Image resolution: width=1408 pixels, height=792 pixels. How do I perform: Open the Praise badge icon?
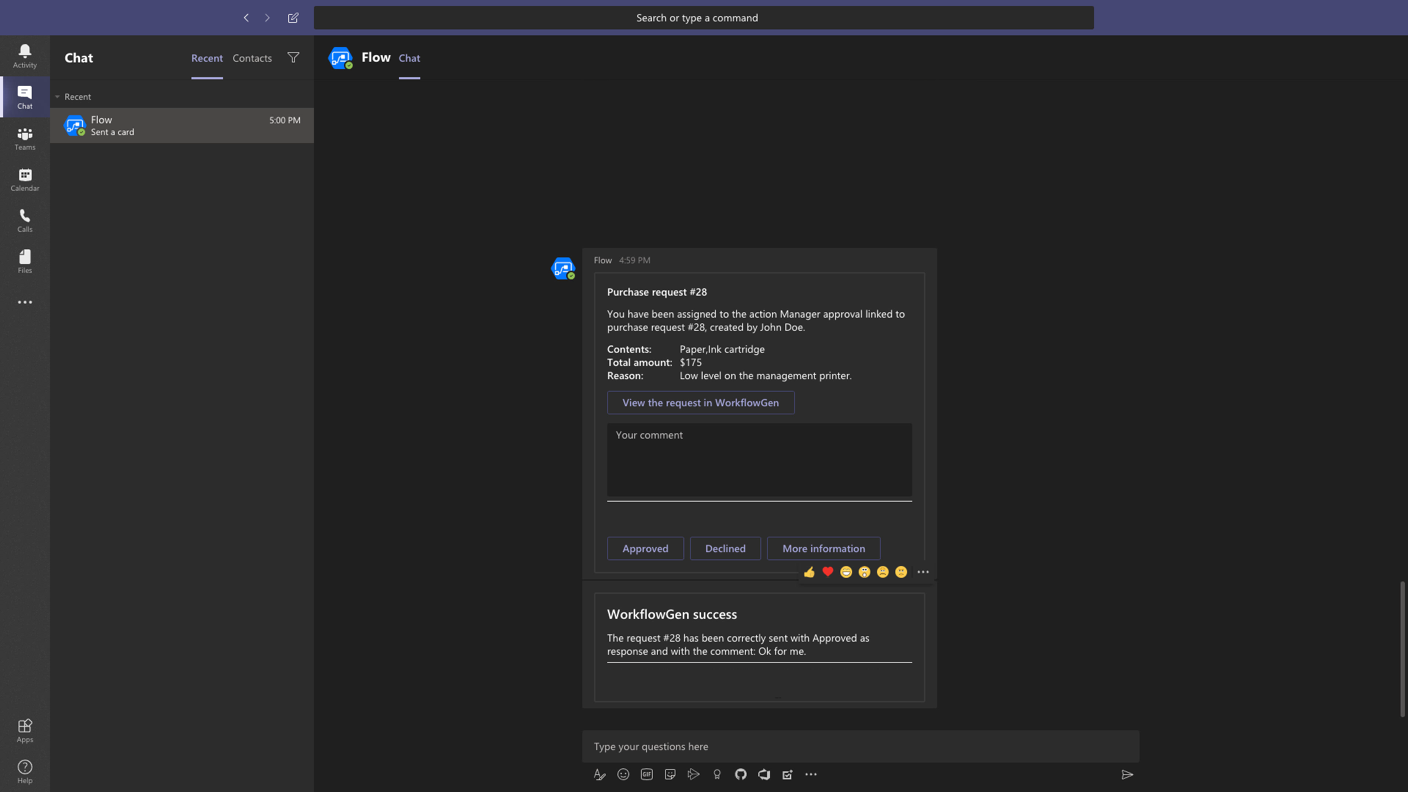(x=717, y=774)
